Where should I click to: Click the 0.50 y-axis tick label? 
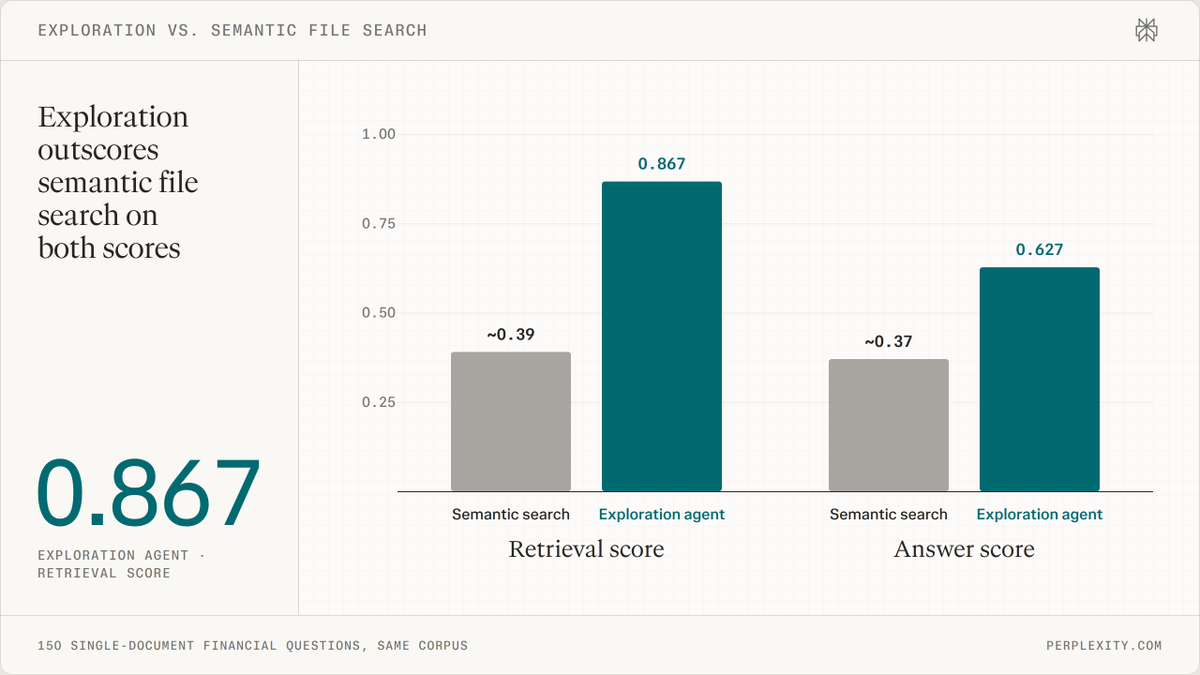[379, 313]
